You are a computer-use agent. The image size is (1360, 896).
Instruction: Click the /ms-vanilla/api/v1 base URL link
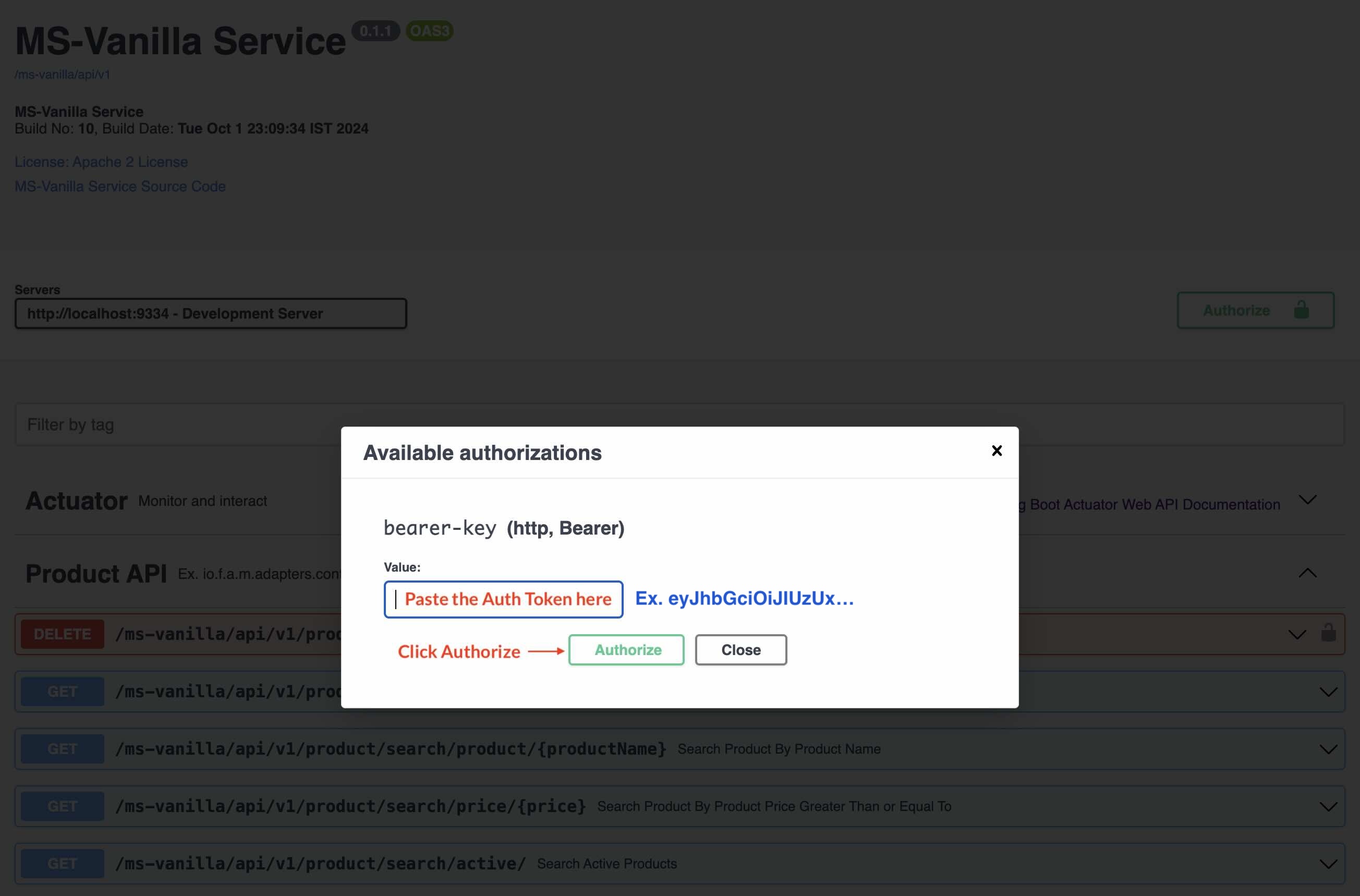62,75
